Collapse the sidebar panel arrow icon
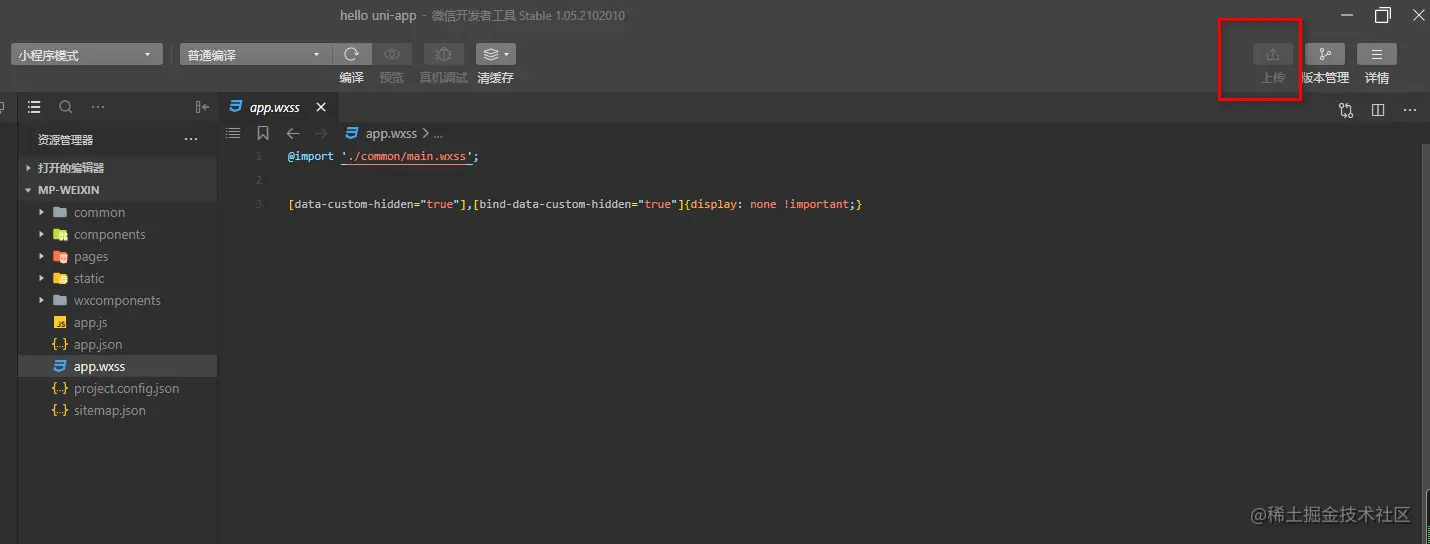The image size is (1430, 544). pos(202,107)
